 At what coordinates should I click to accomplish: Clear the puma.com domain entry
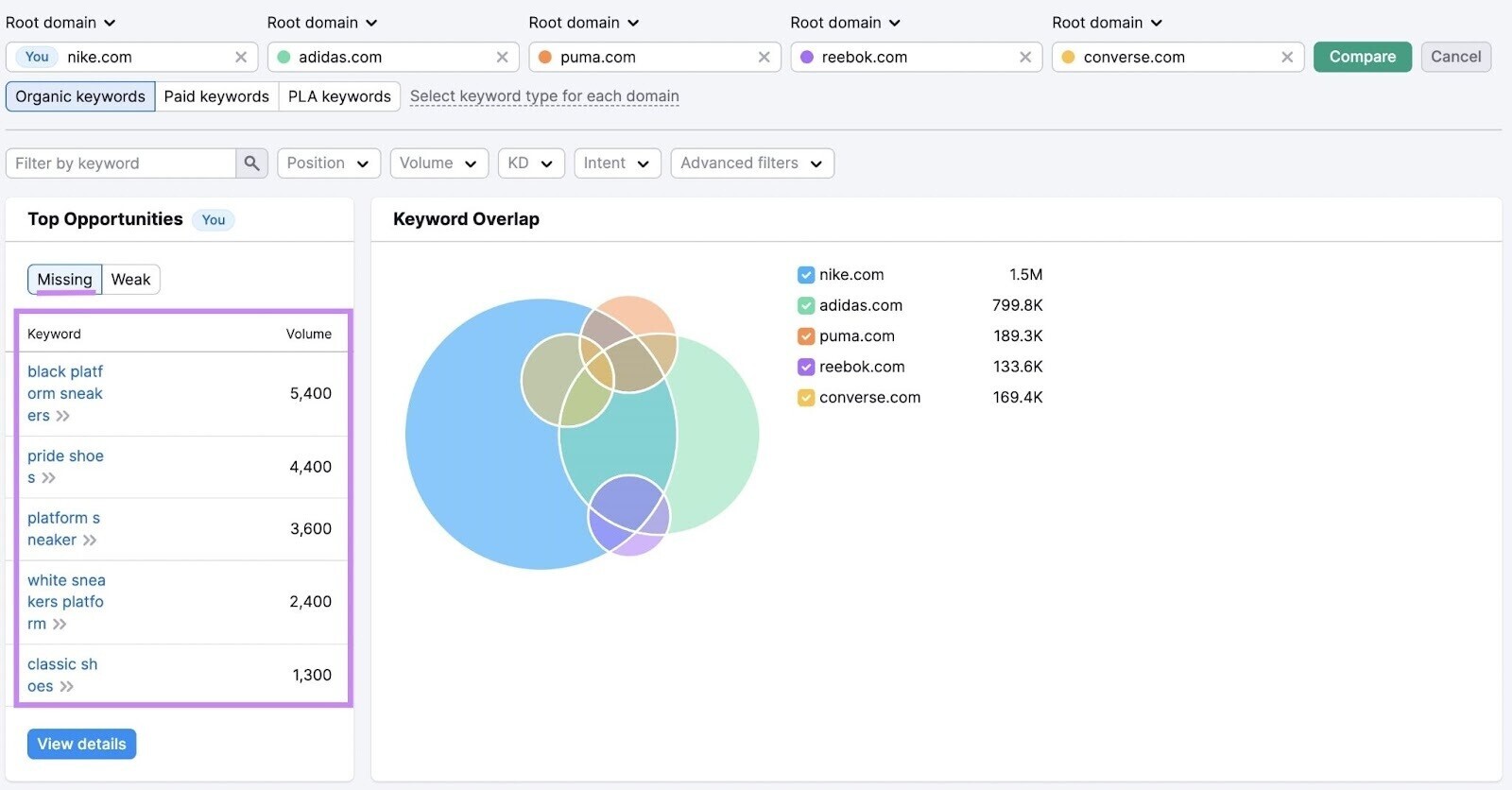[x=764, y=58]
